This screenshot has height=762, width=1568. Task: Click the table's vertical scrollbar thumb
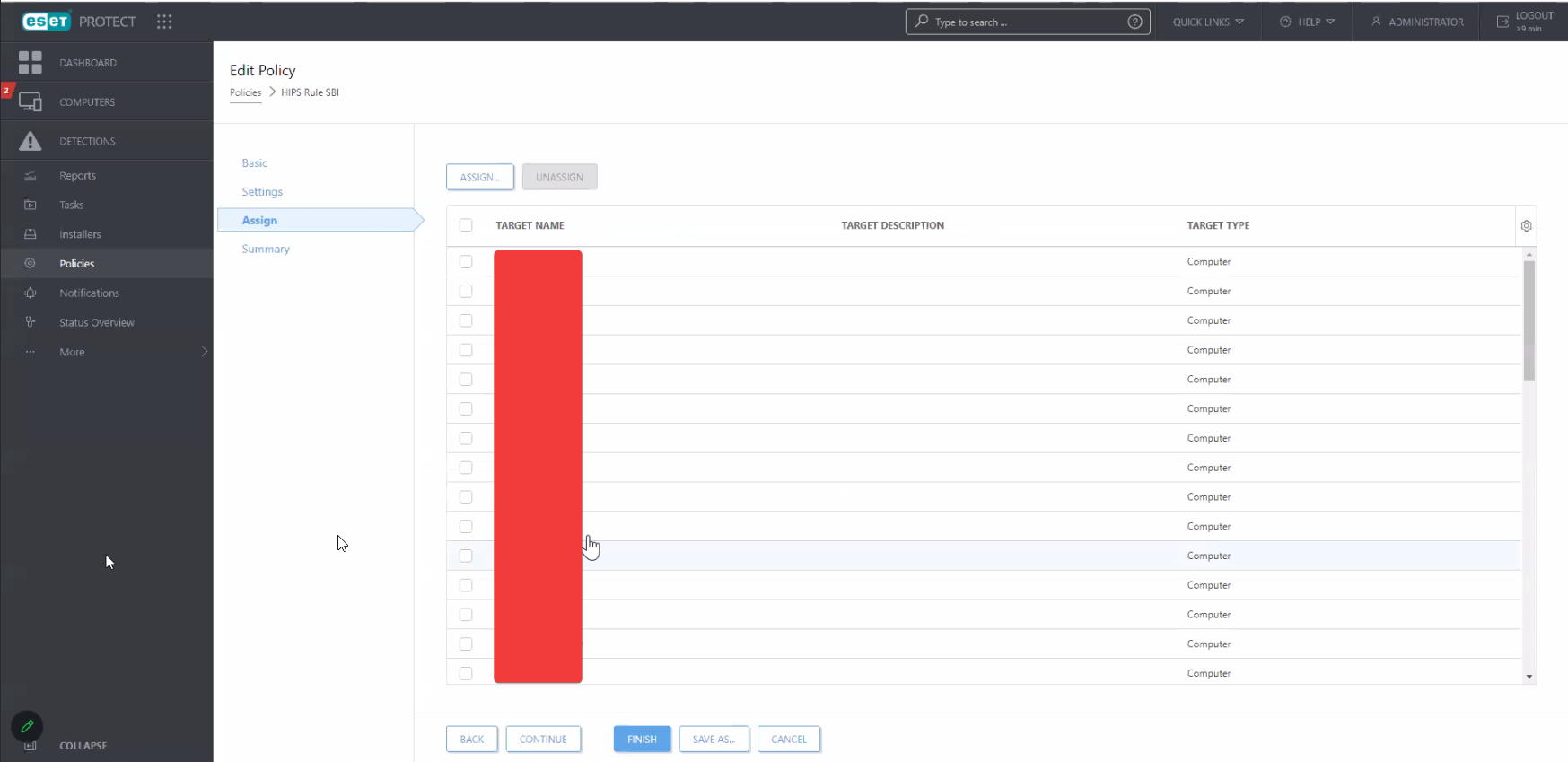(1529, 320)
